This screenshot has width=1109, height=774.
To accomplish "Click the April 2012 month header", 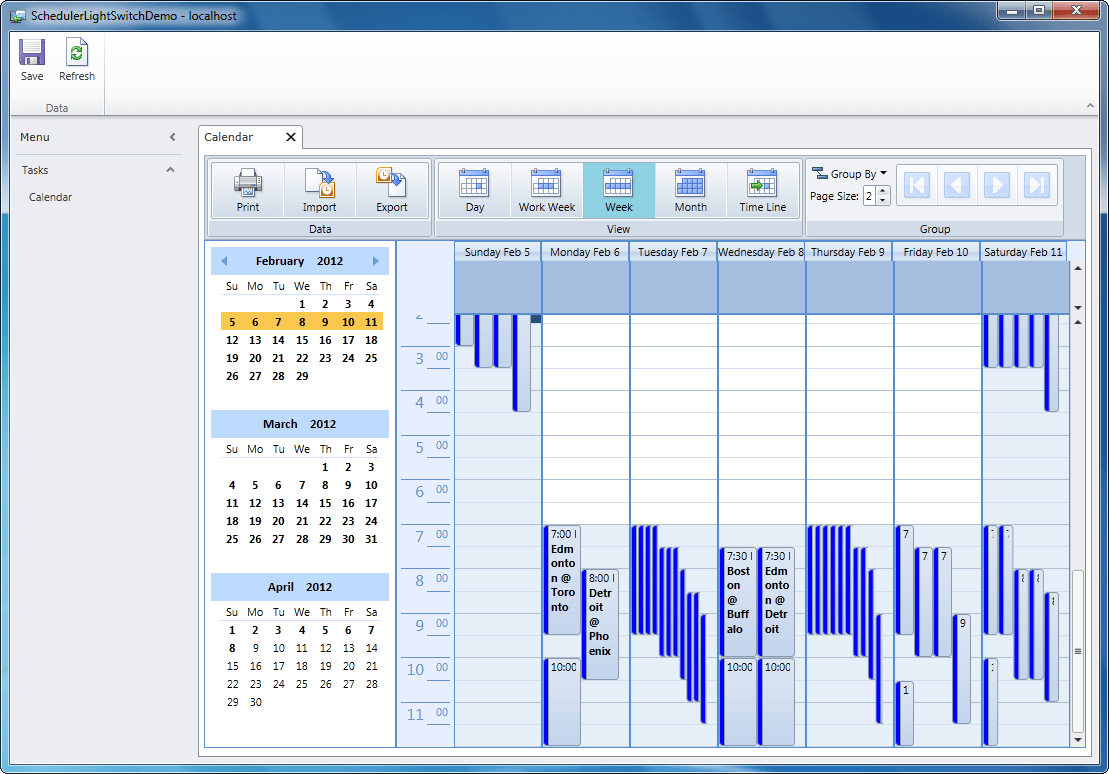I will coord(299,587).
